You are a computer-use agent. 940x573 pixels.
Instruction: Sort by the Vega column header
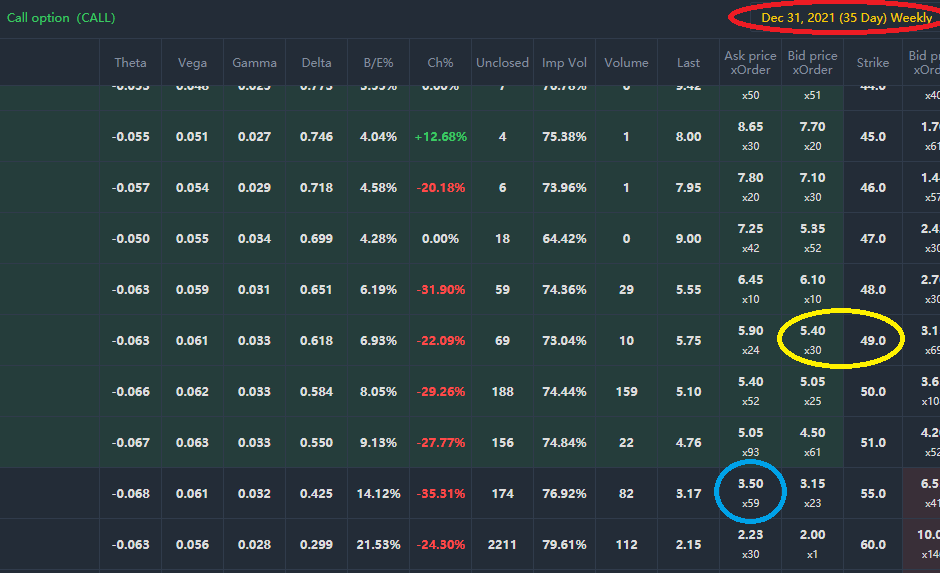click(192, 62)
